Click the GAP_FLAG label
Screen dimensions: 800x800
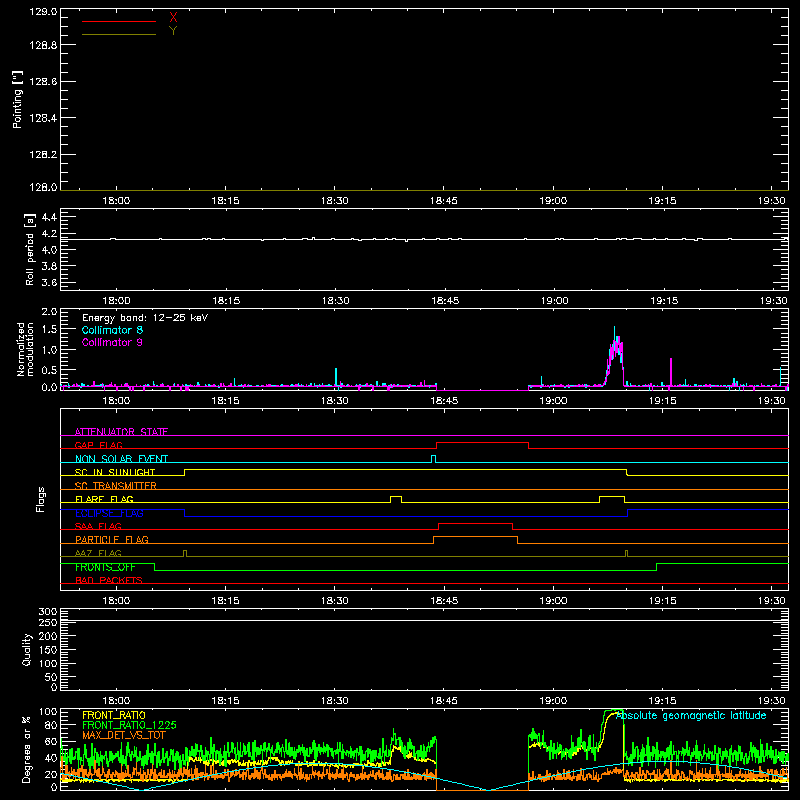tap(98, 445)
